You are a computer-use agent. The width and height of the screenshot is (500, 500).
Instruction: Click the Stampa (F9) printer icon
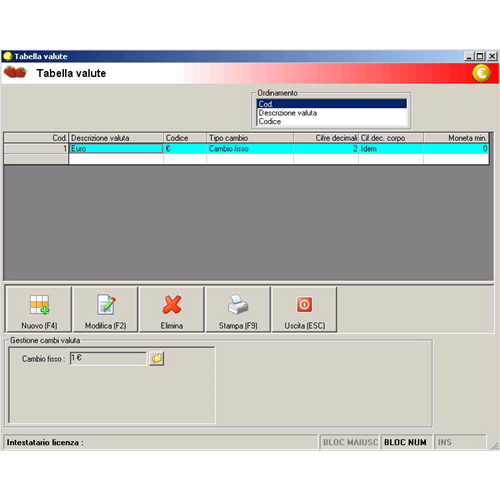pos(238,305)
